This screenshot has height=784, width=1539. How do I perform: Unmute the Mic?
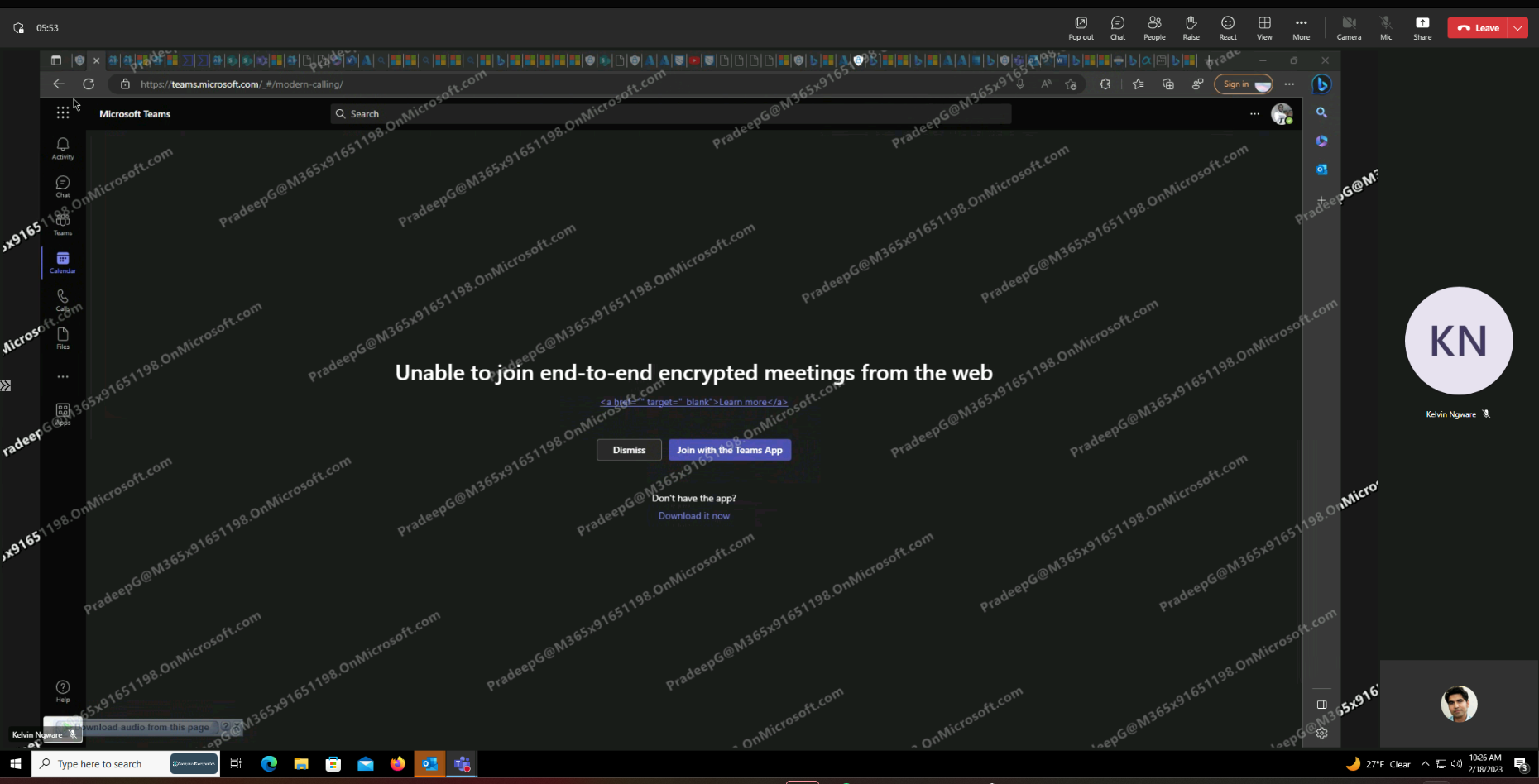click(1386, 27)
